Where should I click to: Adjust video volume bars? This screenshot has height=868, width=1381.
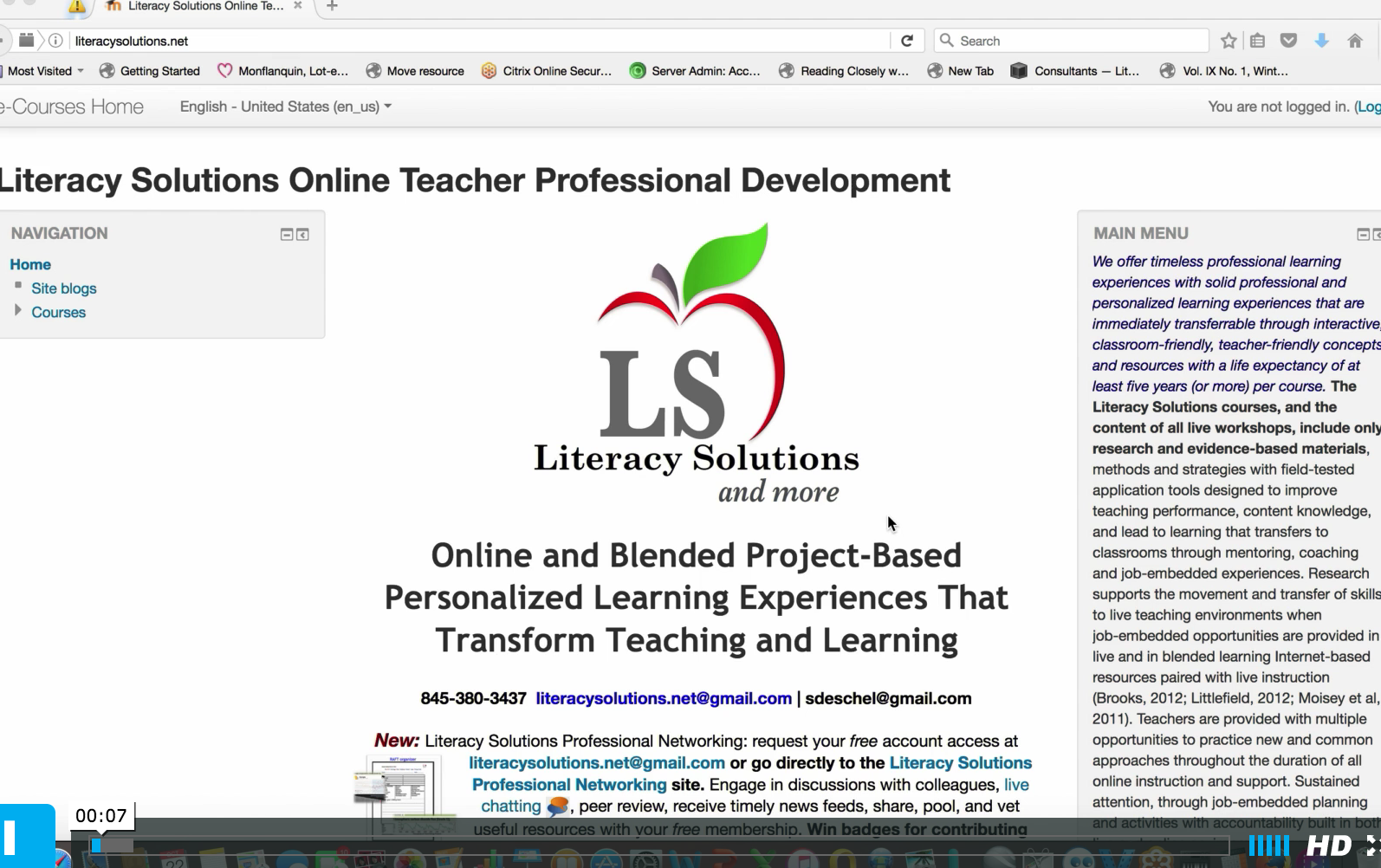point(1268,845)
